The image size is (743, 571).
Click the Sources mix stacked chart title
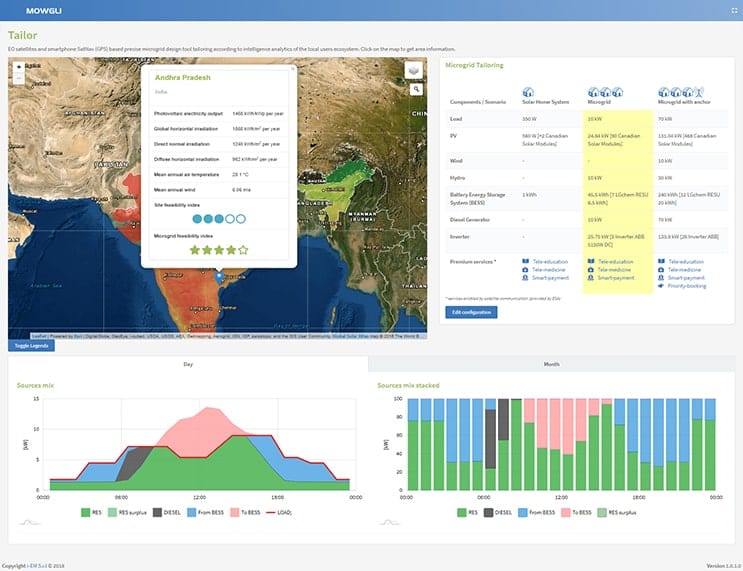coord(408,385)
